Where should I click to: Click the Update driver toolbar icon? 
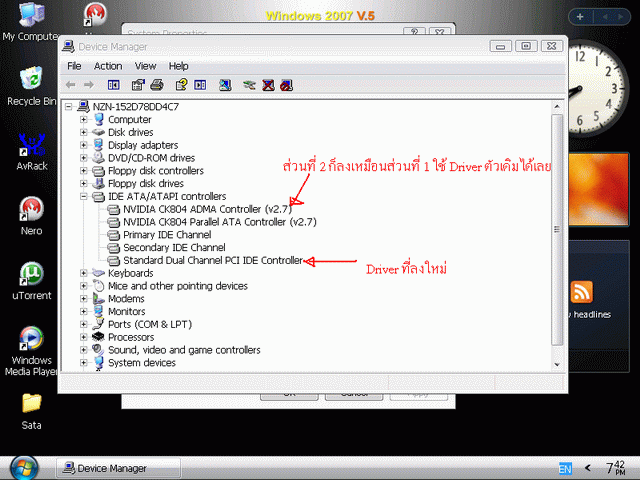[249, 85]
